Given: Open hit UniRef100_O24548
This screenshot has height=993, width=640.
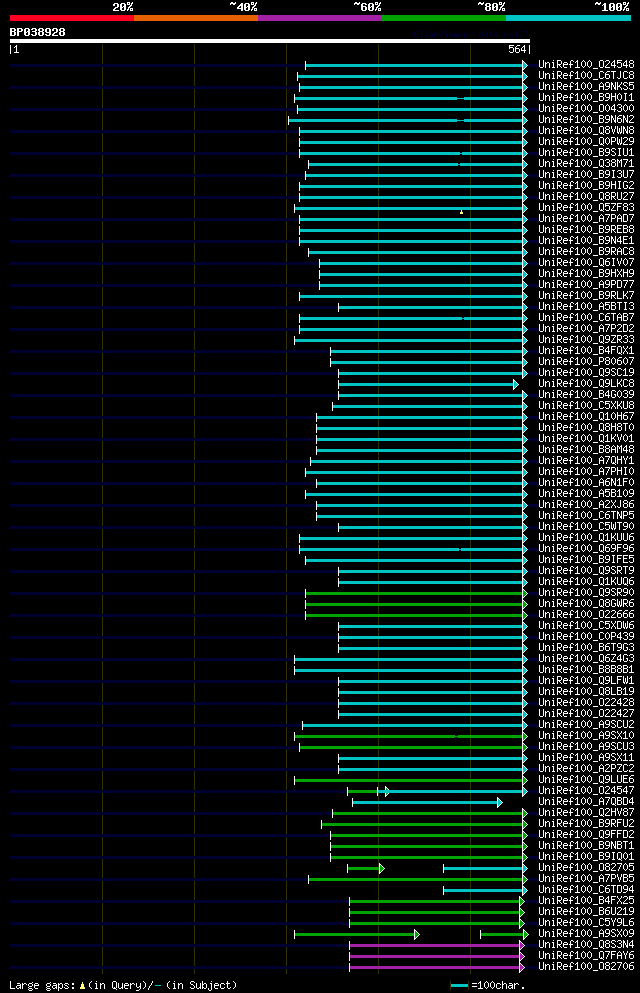Looking at the screenshot, I should [x=586, y=65].
